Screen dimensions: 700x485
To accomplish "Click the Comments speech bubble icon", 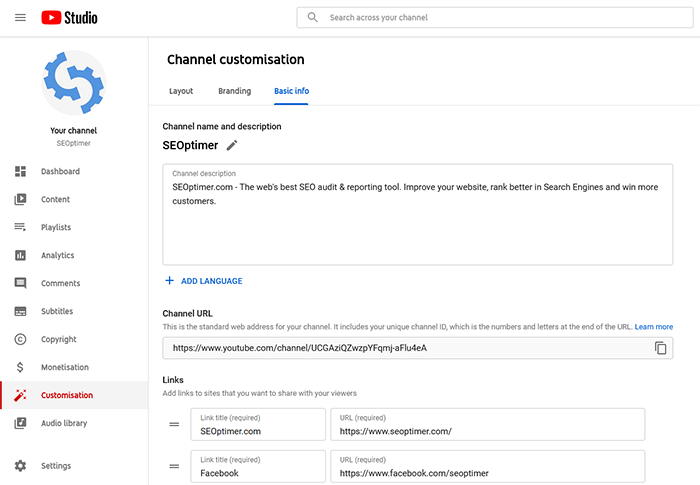I will pyautogui.click(x=20, y=283).
